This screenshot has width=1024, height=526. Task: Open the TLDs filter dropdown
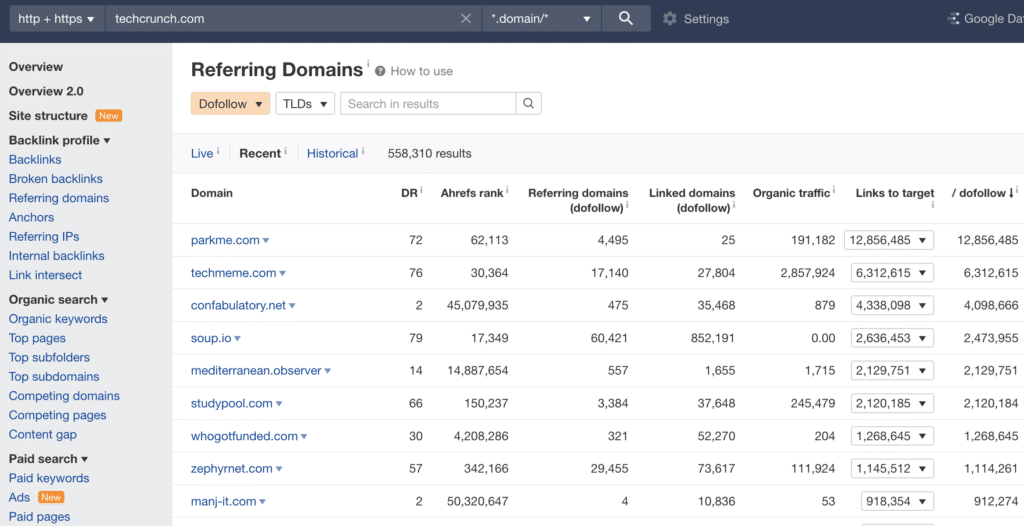[x=304, y=103]
